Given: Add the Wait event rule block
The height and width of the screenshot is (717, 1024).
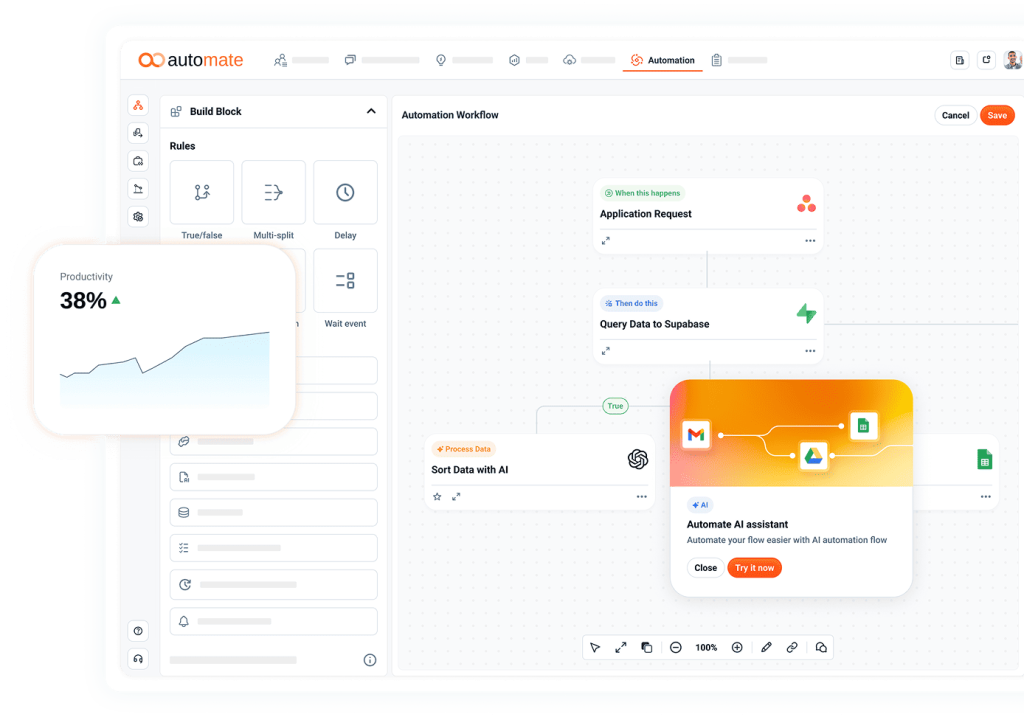Looking at the screenshot, I should (x=345, y=281).
